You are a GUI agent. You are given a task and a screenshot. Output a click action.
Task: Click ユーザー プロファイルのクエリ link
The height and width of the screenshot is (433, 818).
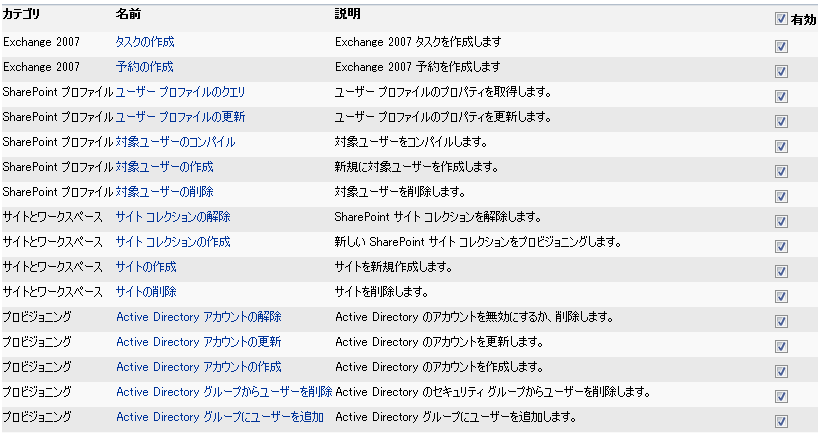[180, 92]
